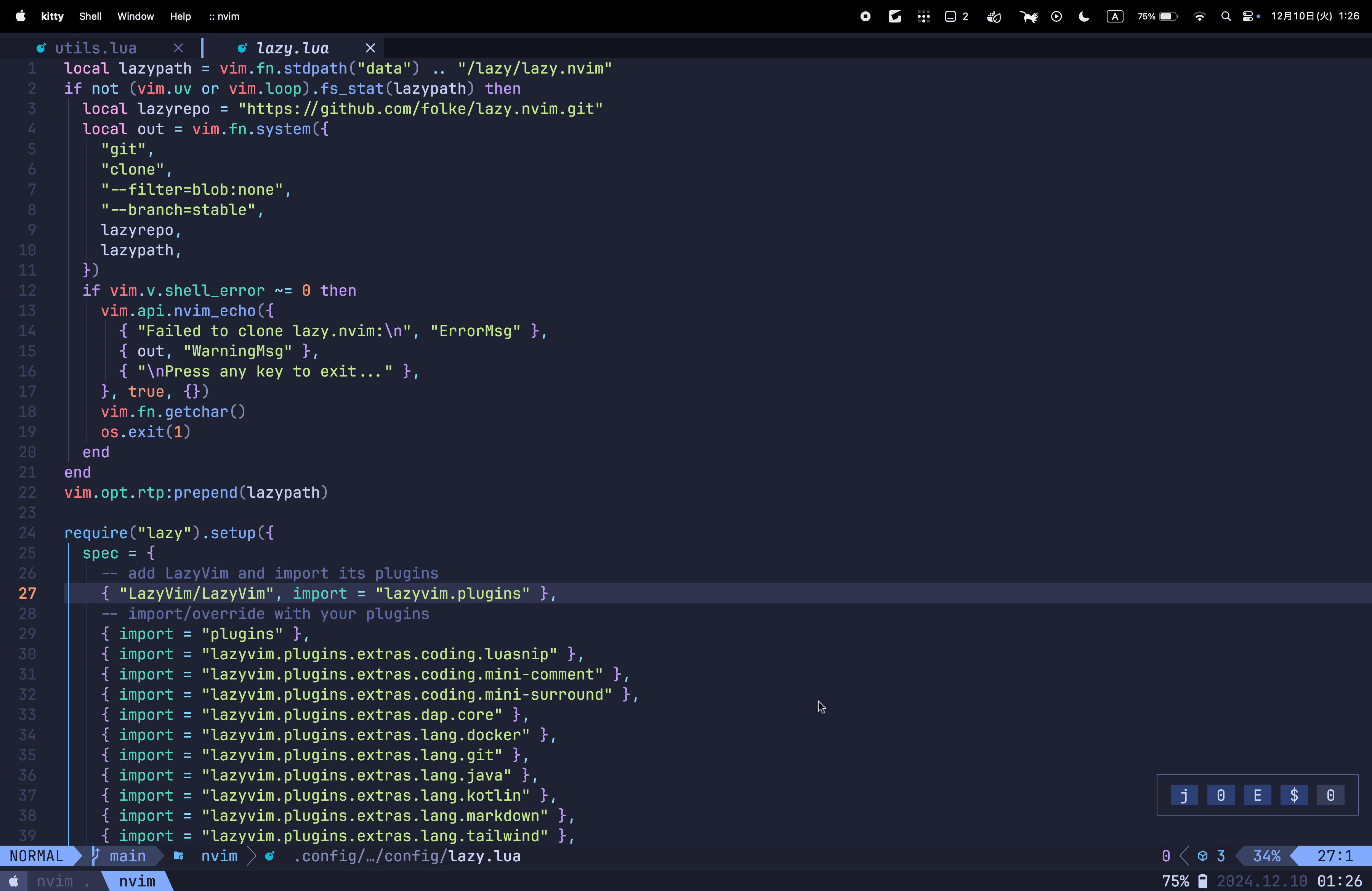Click the coding.luasnip import line

pos(342,654)
